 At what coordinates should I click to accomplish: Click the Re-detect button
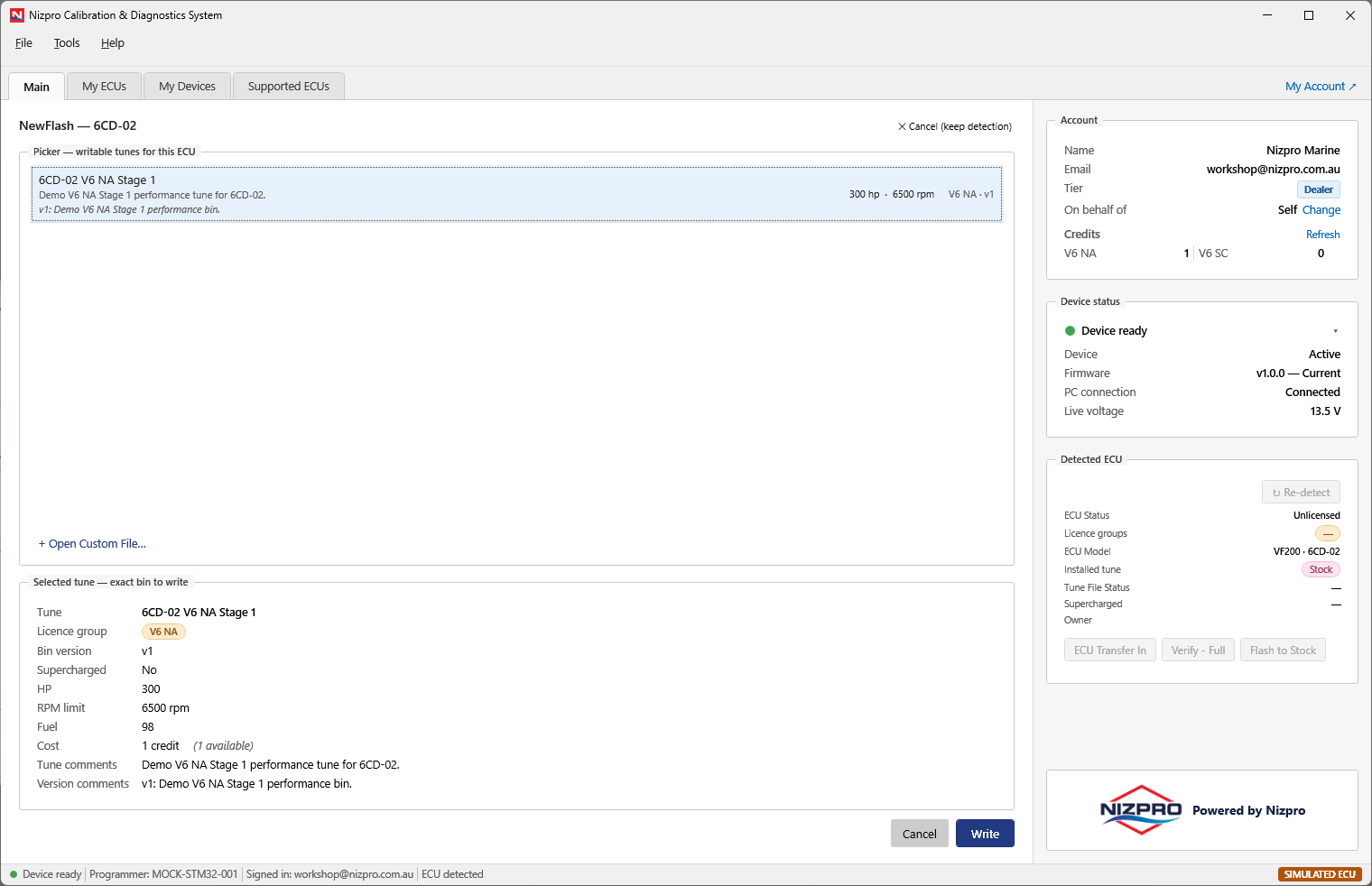[x=1301, y=493]
